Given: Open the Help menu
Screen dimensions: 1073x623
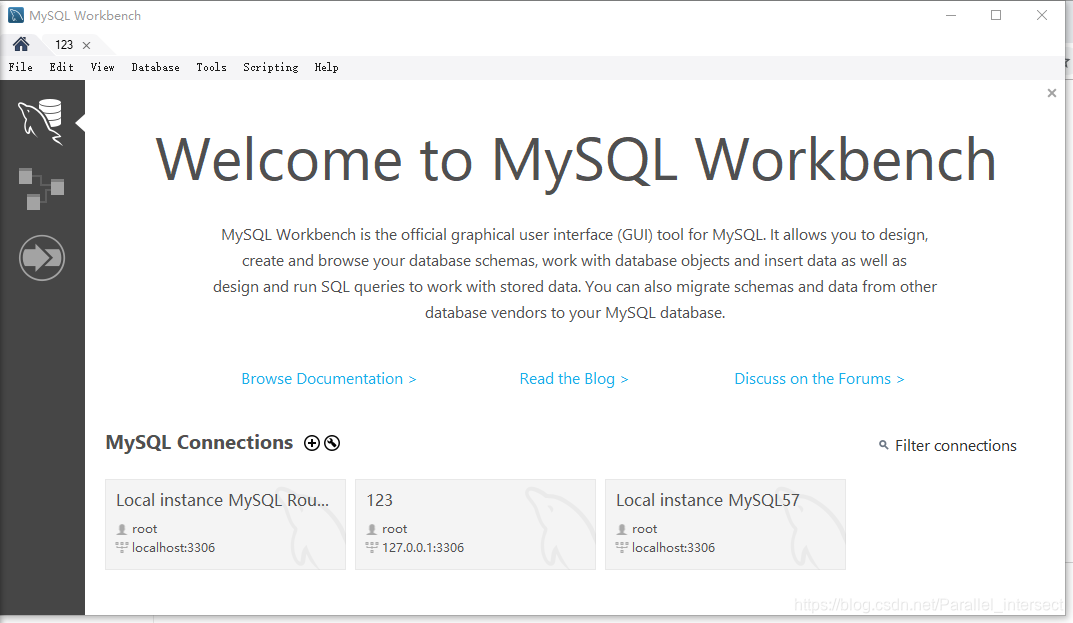Looking at the screenshot, I should tap(326, 67).
